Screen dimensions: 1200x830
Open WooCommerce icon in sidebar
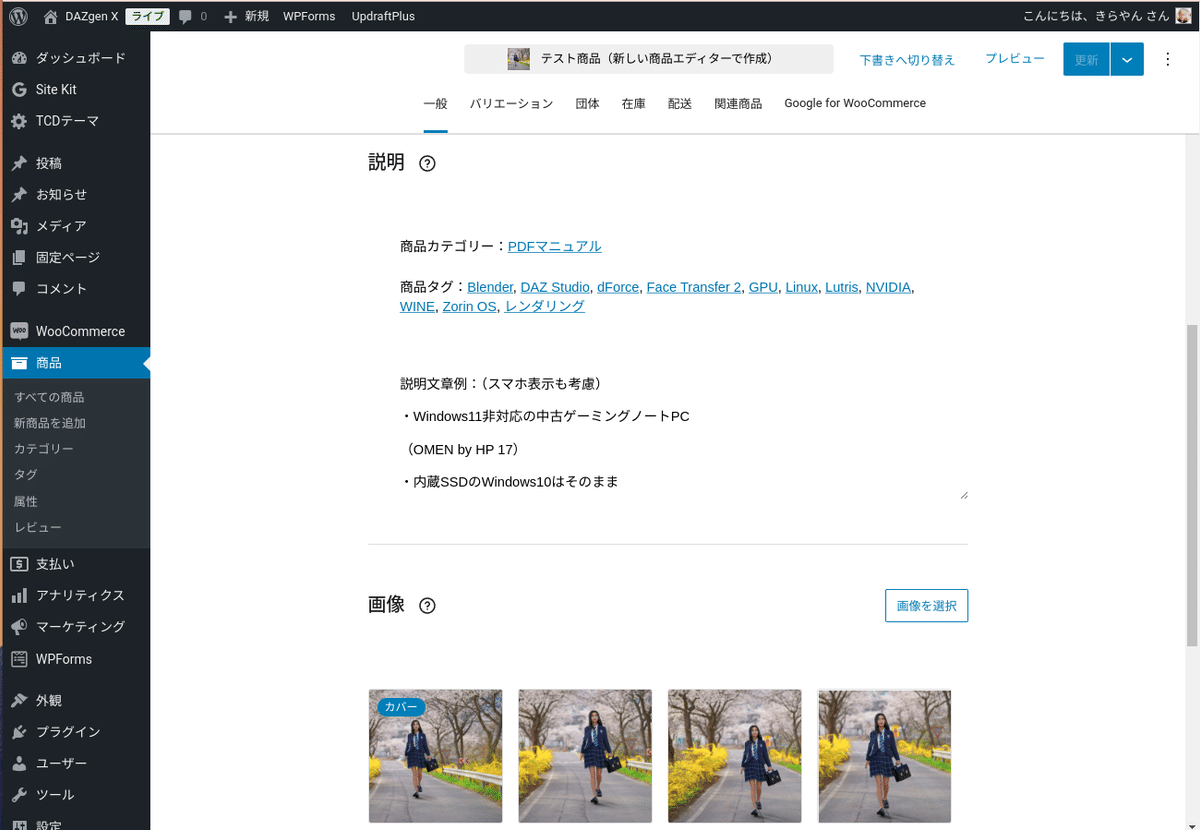coord(19,331)
